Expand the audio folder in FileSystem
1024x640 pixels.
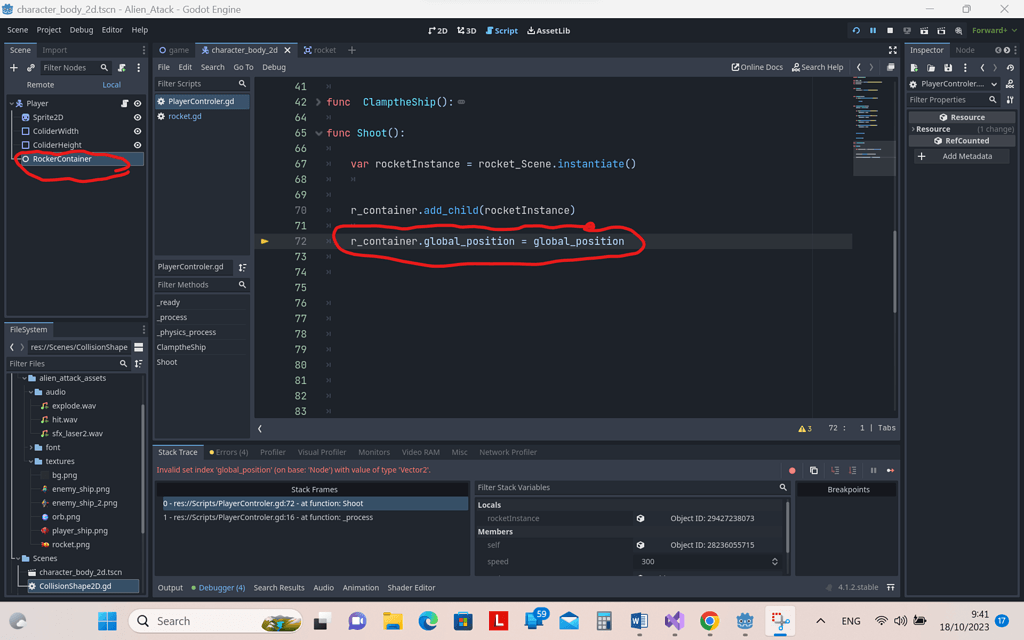coord(31,392)
